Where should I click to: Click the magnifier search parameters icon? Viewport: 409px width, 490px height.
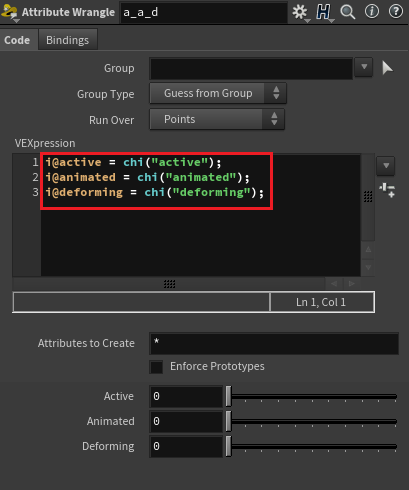tap(347, 12)
